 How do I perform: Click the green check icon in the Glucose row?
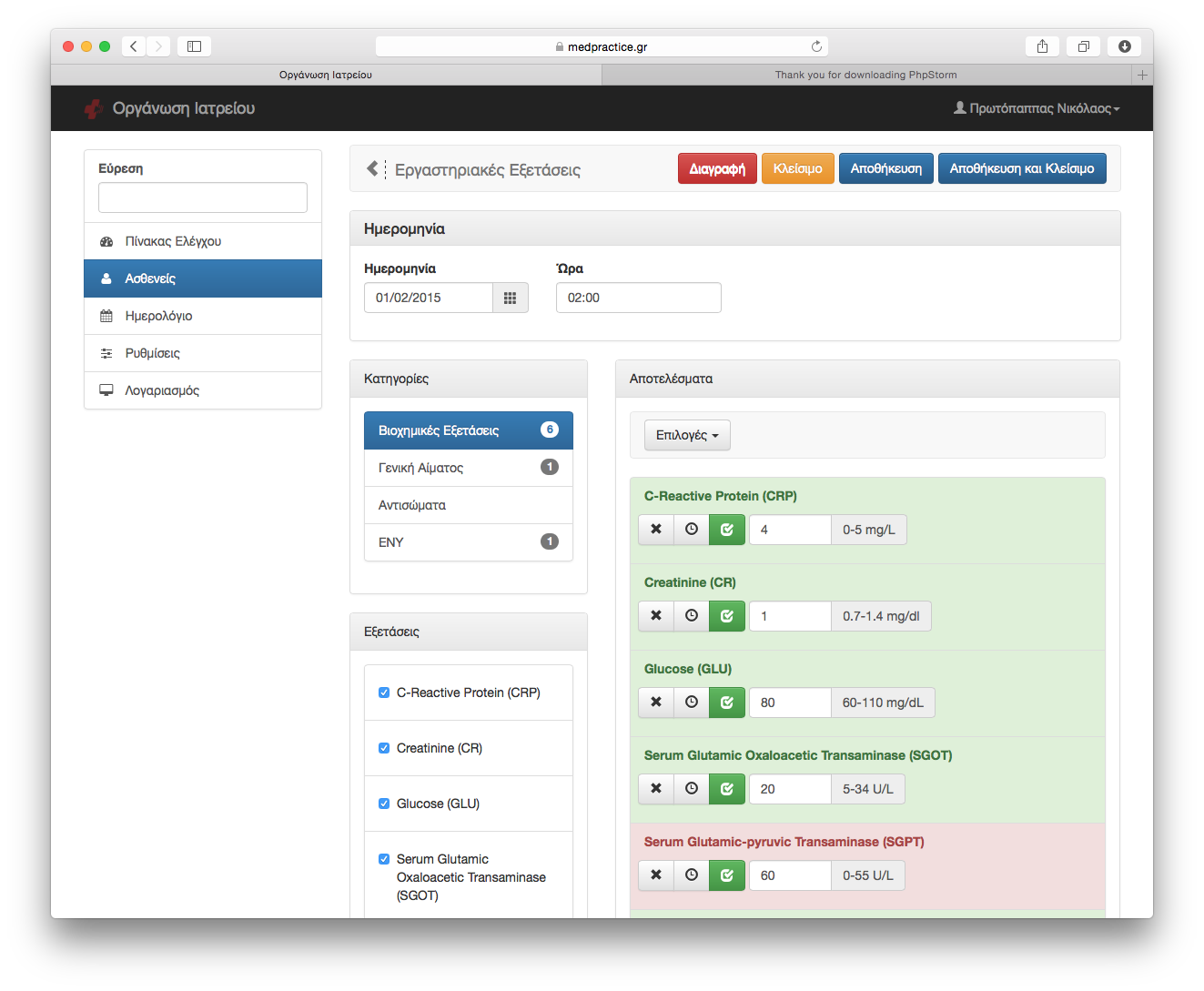[727, 703]
